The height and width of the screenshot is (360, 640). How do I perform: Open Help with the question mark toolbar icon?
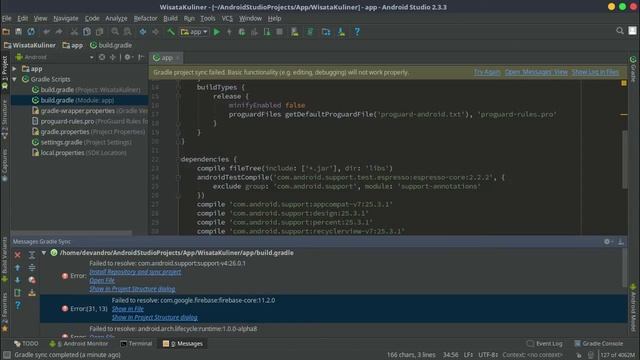357,32
